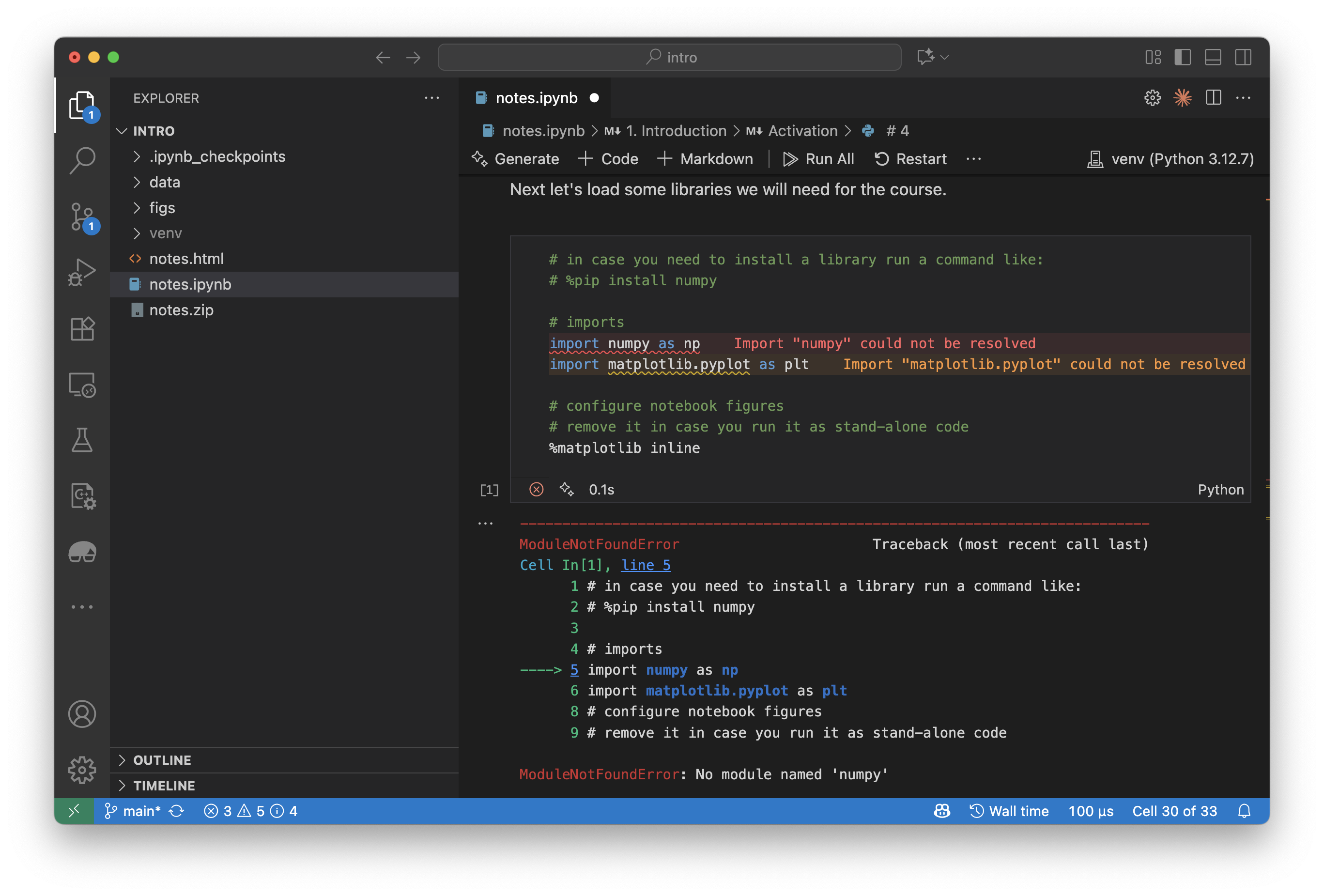The width and height of the screenshot is (1324, 896).
Task: Run All notebook cells
Action: [819, 159]
